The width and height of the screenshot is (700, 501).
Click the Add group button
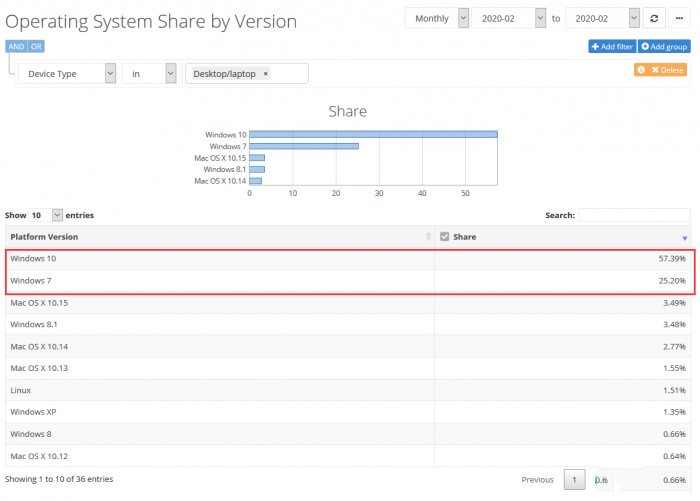pyautogui.click(x=664, y=46)
